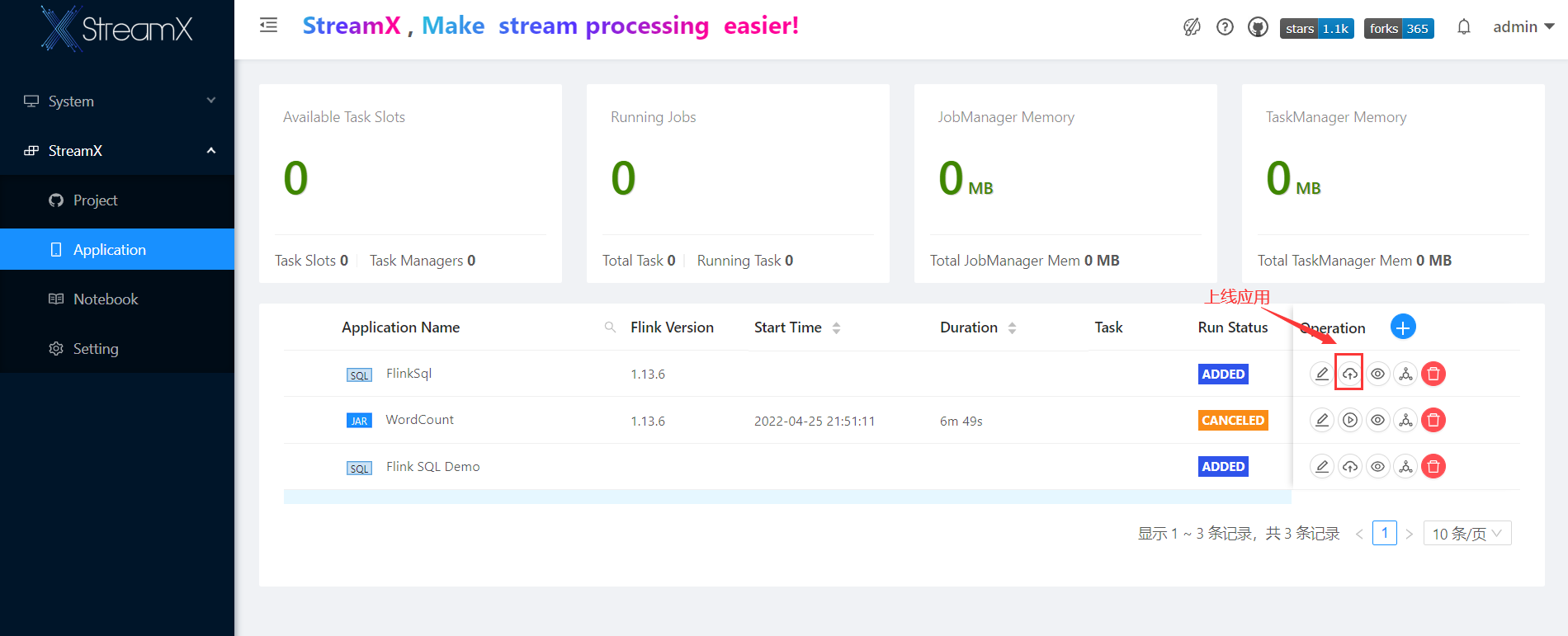This screenshot has width=1568, height=636.
Task: Collapse the sidebar with the menu fold icon
Action: [x=268, y=26]
